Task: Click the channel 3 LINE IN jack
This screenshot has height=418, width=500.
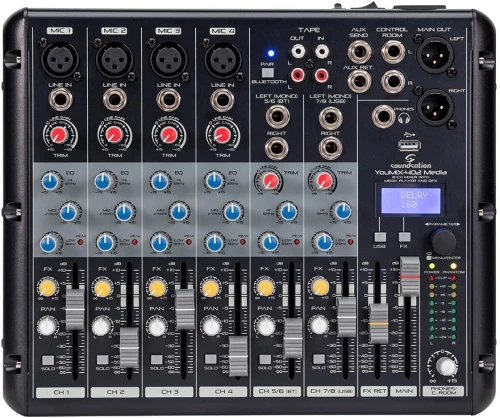Action: (x=169, y=100)
